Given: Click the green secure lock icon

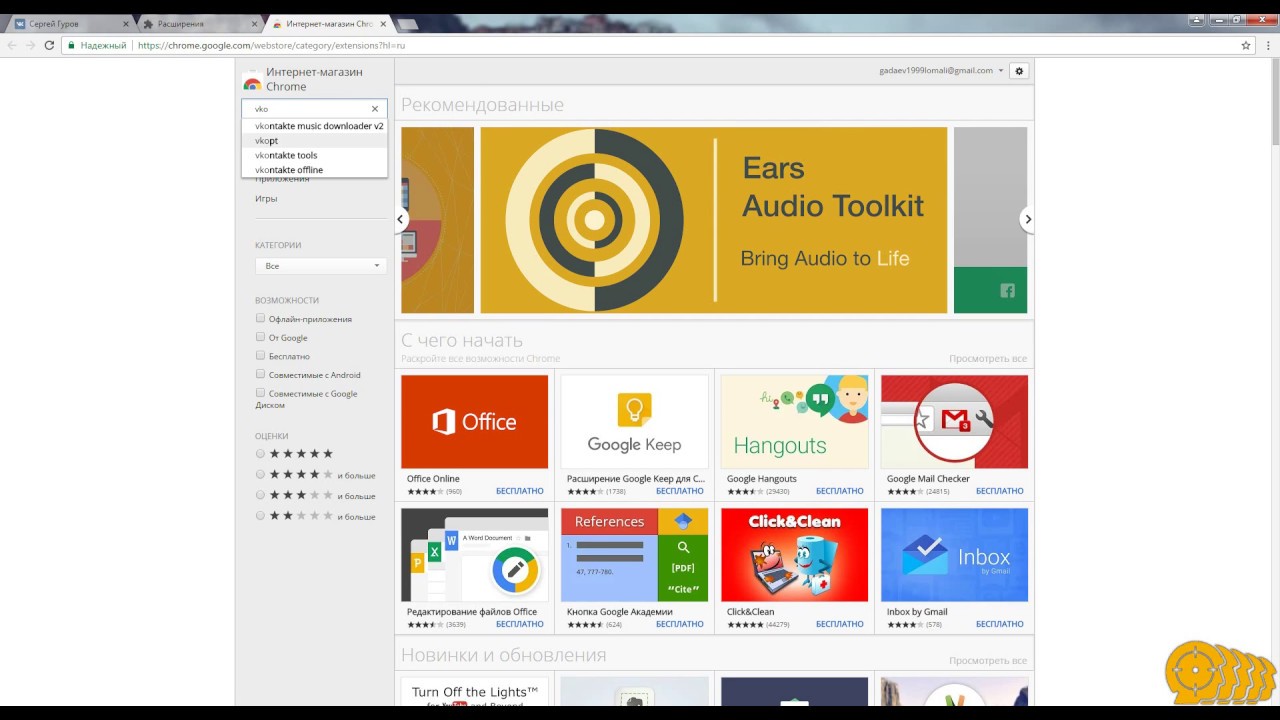Looking at the screenshot, I should click(71, 45).
